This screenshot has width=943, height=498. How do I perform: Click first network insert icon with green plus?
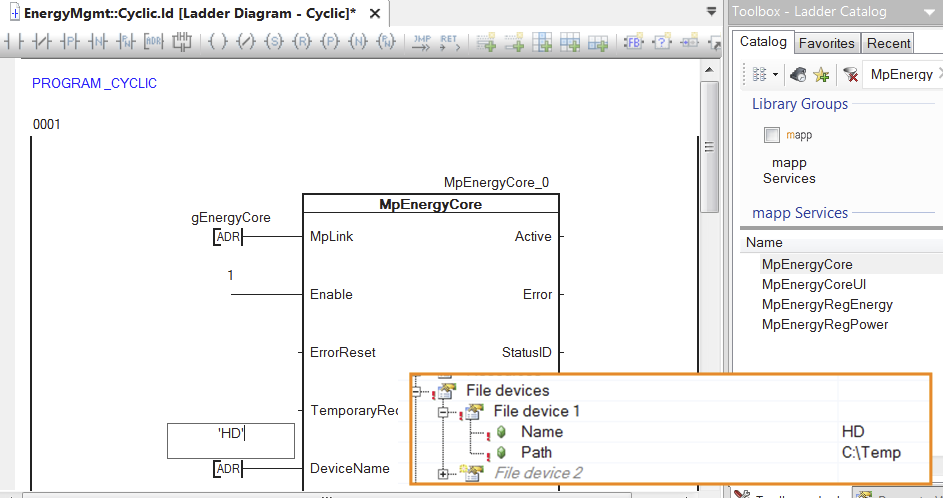click(x=486, y=42)
